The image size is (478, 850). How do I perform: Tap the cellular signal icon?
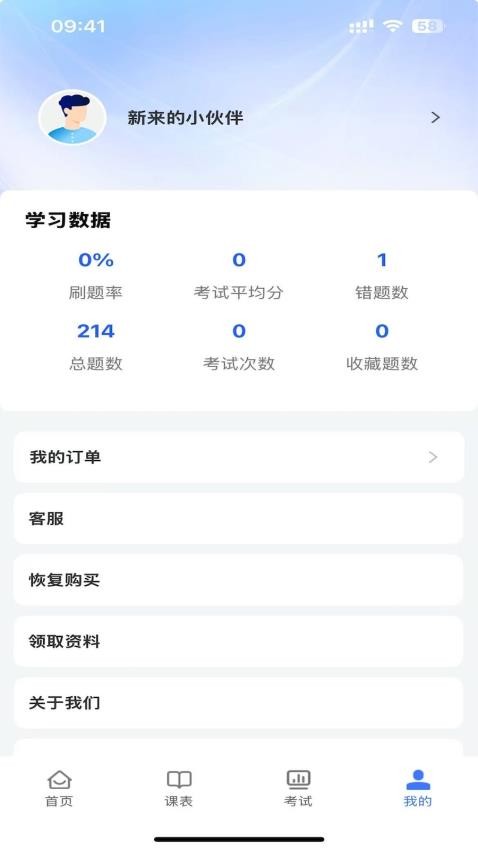(361, 26)
